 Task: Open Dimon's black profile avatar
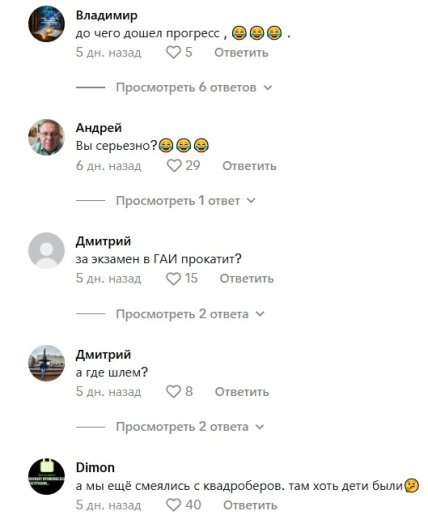pos(46,476)
